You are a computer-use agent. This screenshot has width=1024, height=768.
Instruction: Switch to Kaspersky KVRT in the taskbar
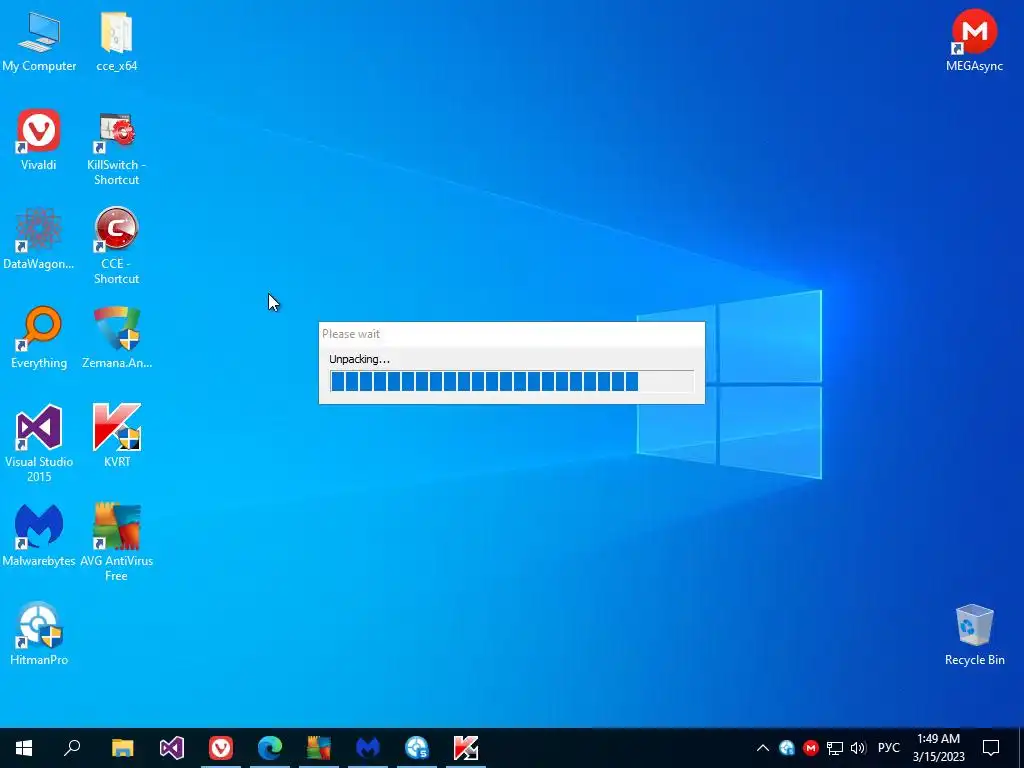[466, 748]
